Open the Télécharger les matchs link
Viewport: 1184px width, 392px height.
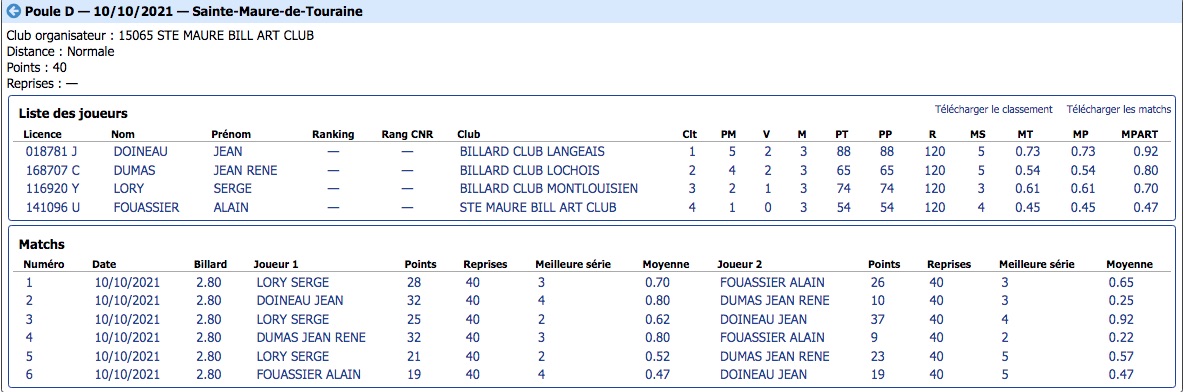1118,110
